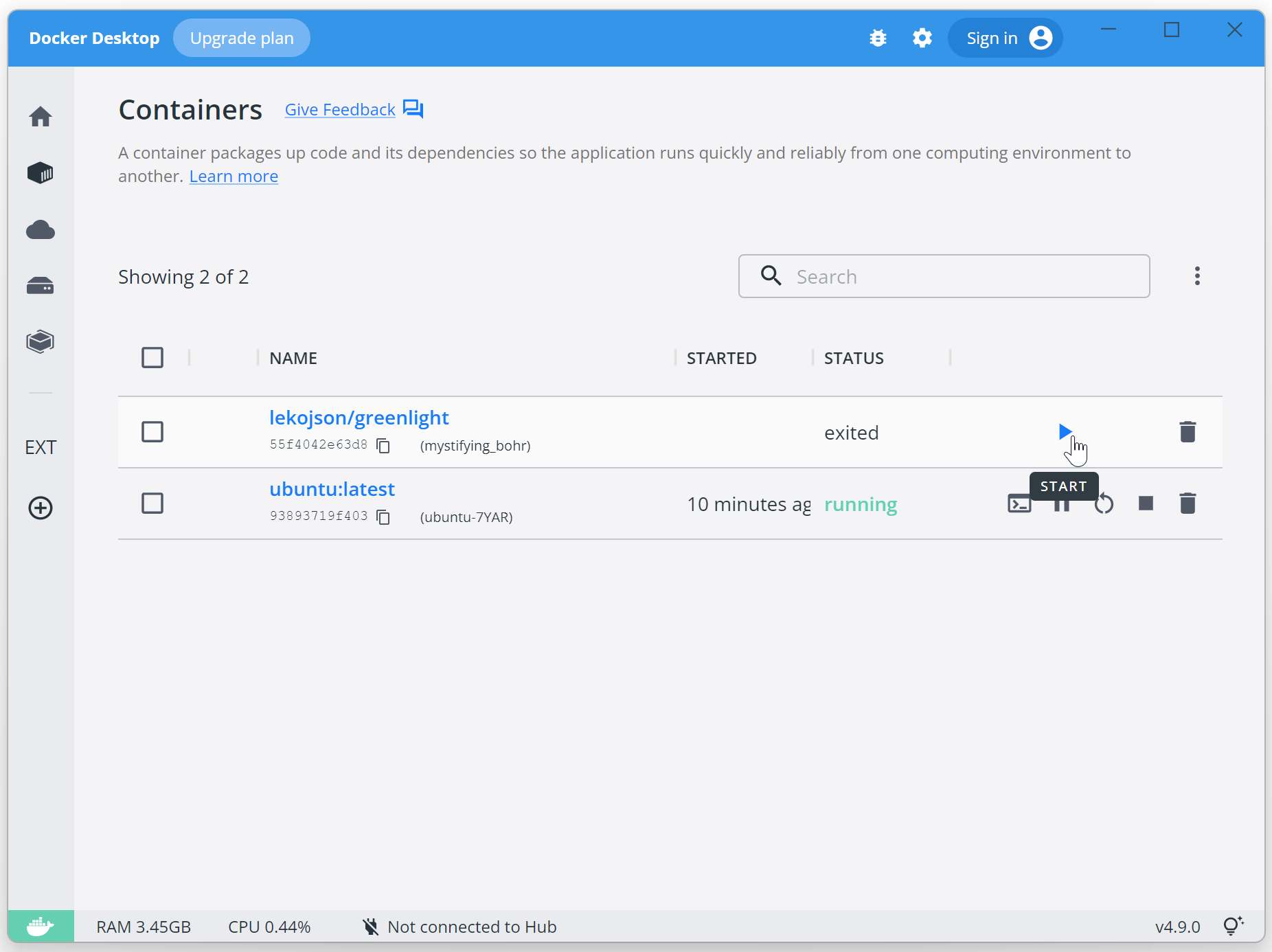1272x952 pixels.
Task: Focus the container Search field
Action: coord(944,276)
